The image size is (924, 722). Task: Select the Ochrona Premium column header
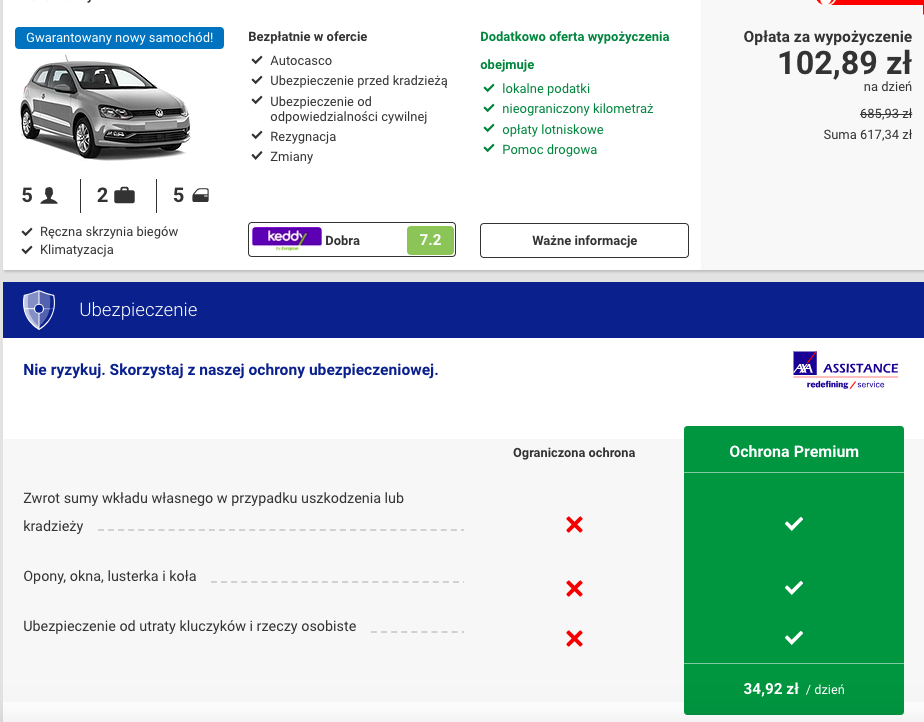[x=794, y=451]
